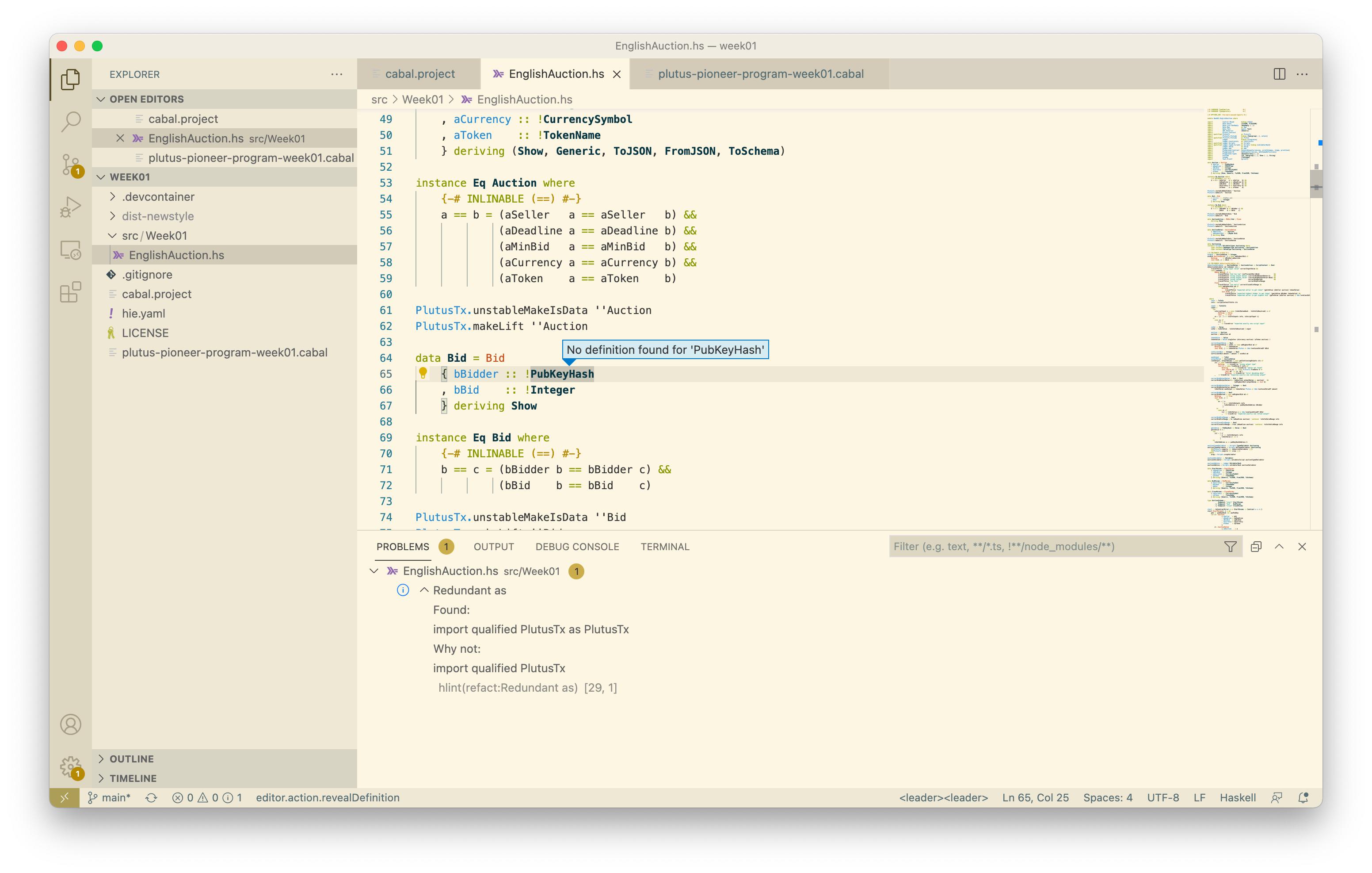Click Week01 breadcrumb in editor path

point(422,99)
